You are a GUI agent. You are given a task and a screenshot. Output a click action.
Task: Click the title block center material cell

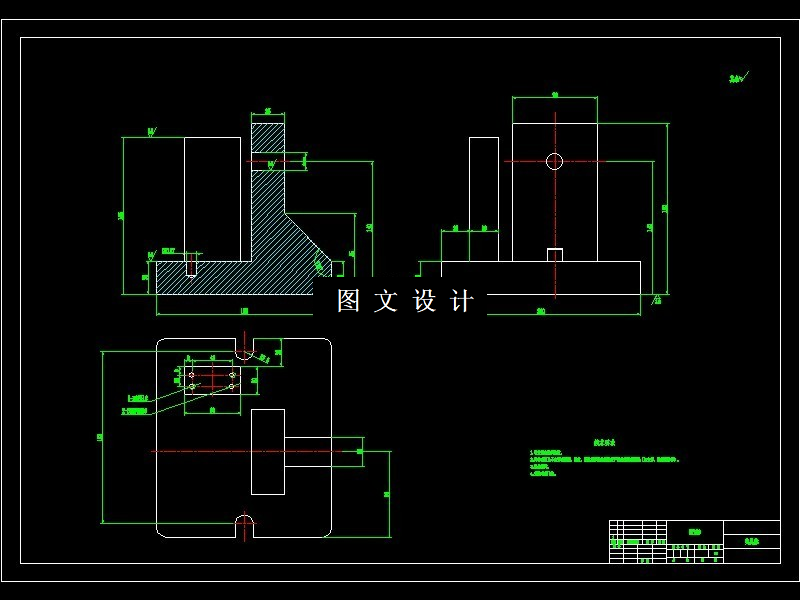pyautogui.click(x=695, y=532)
